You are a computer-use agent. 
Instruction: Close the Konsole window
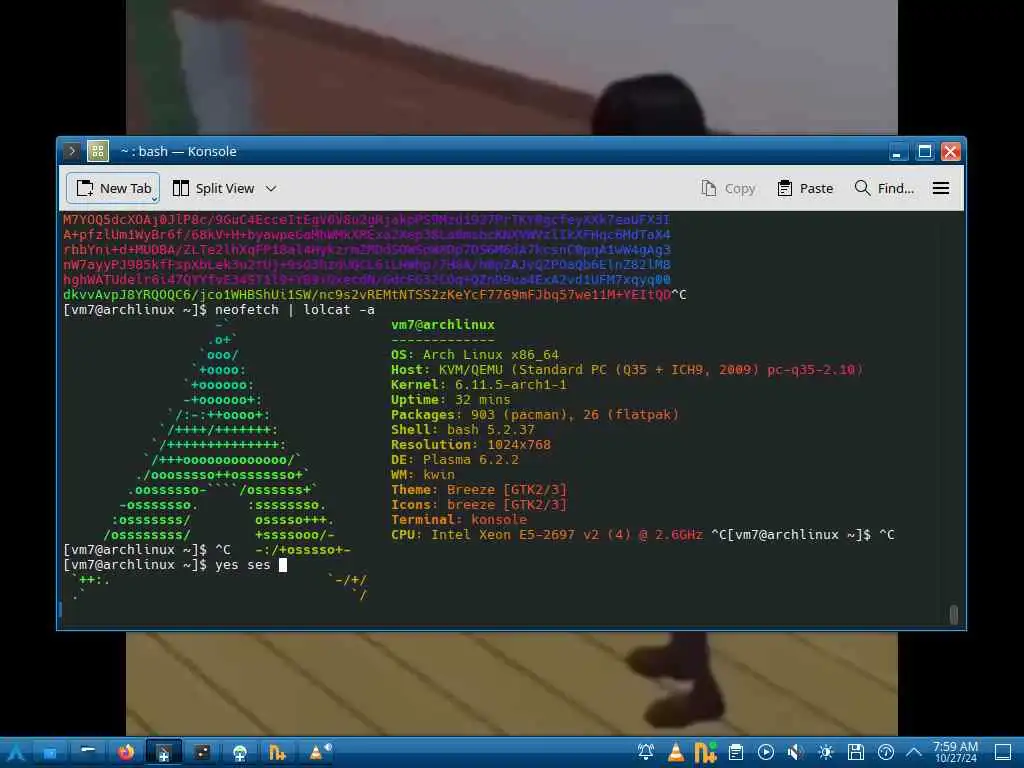pyautogui.click(x=950, y=152)
